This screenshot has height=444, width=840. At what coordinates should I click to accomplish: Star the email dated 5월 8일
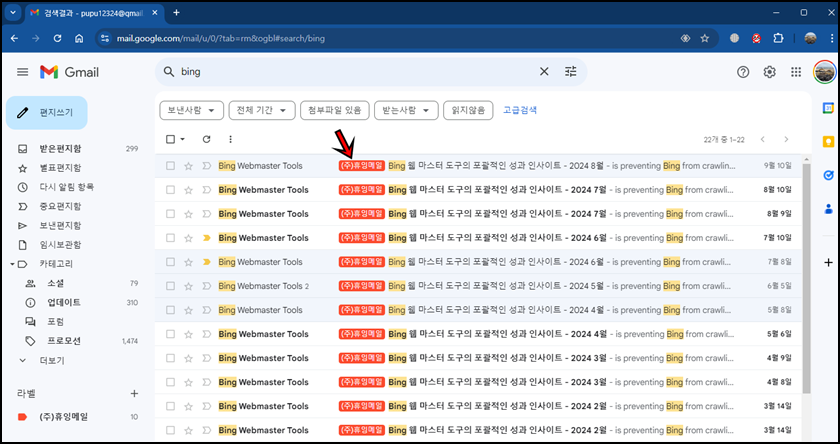pos(188,310)
